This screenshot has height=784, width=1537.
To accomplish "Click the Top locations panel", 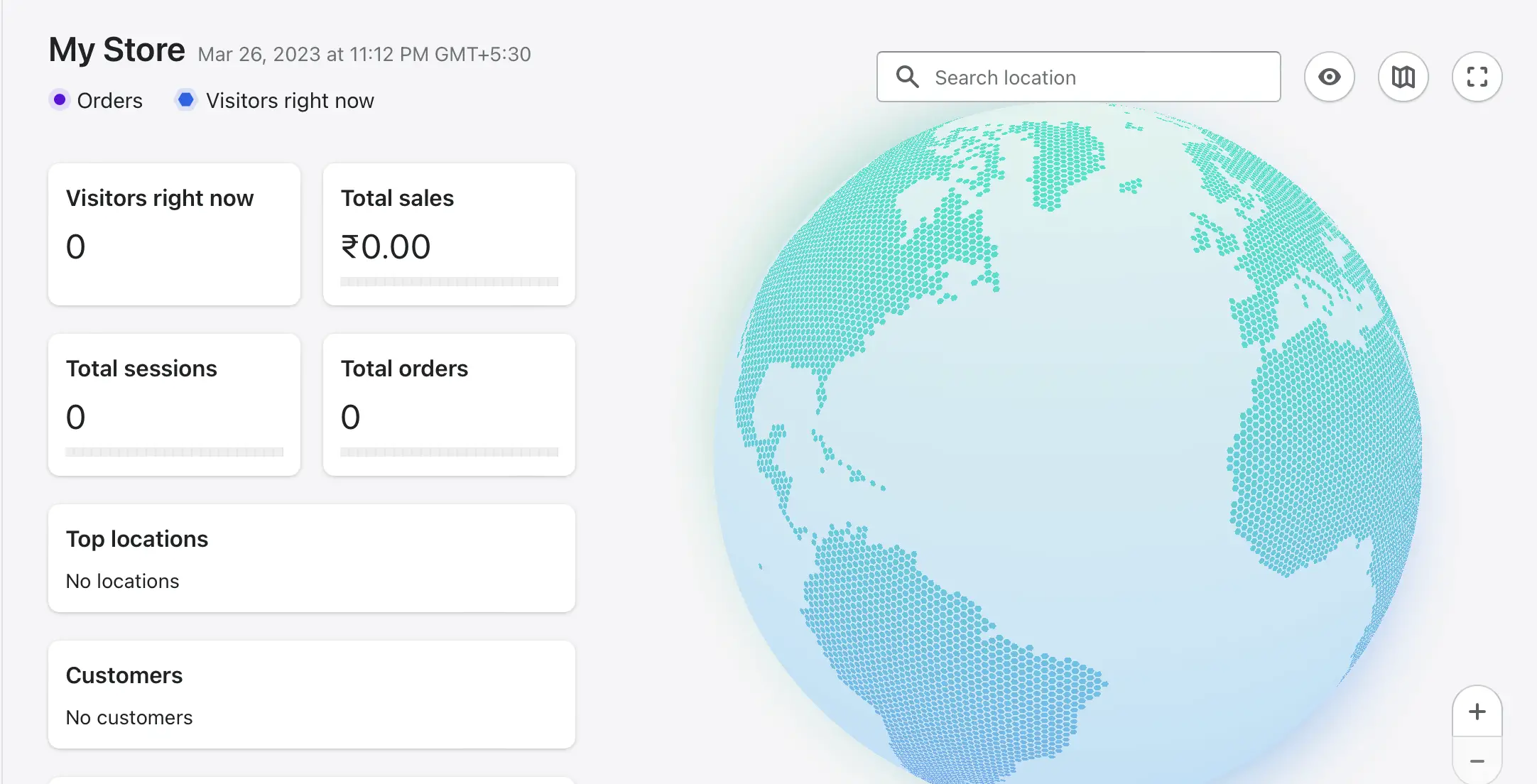I will point(311,558).
